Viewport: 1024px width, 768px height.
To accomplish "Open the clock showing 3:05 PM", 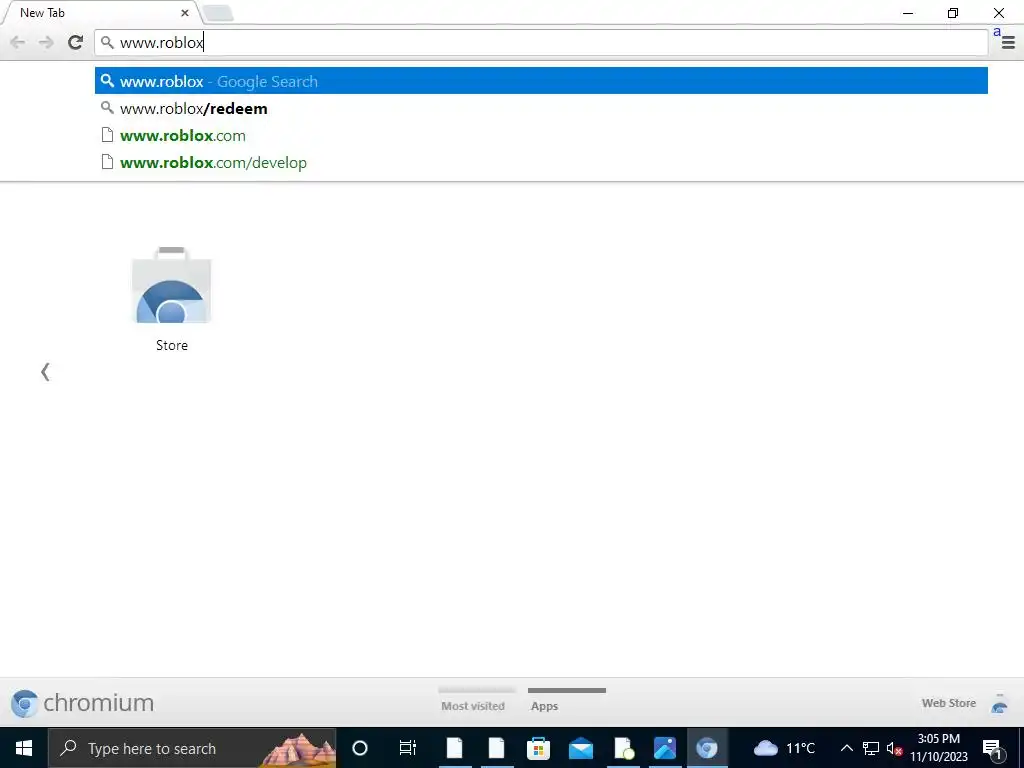I will [x=939, y=748].
